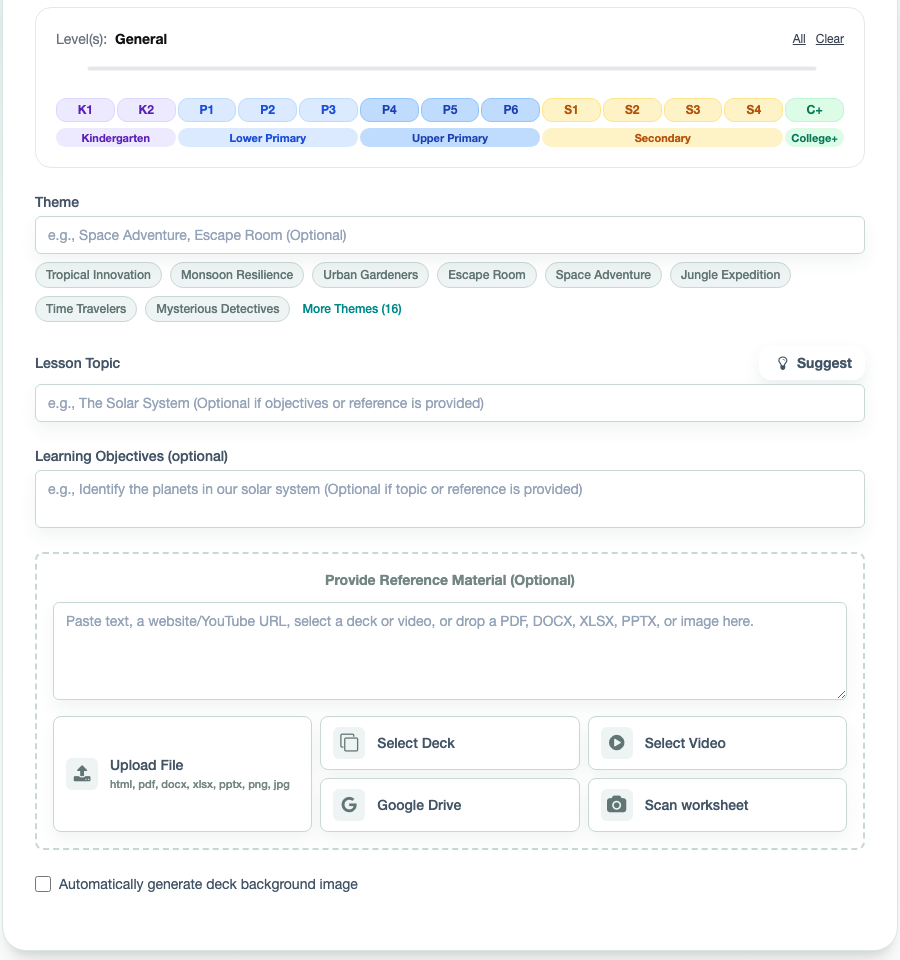The image size is (900, 960).
Task: Clear the selected levels
Action: point(830,39)
